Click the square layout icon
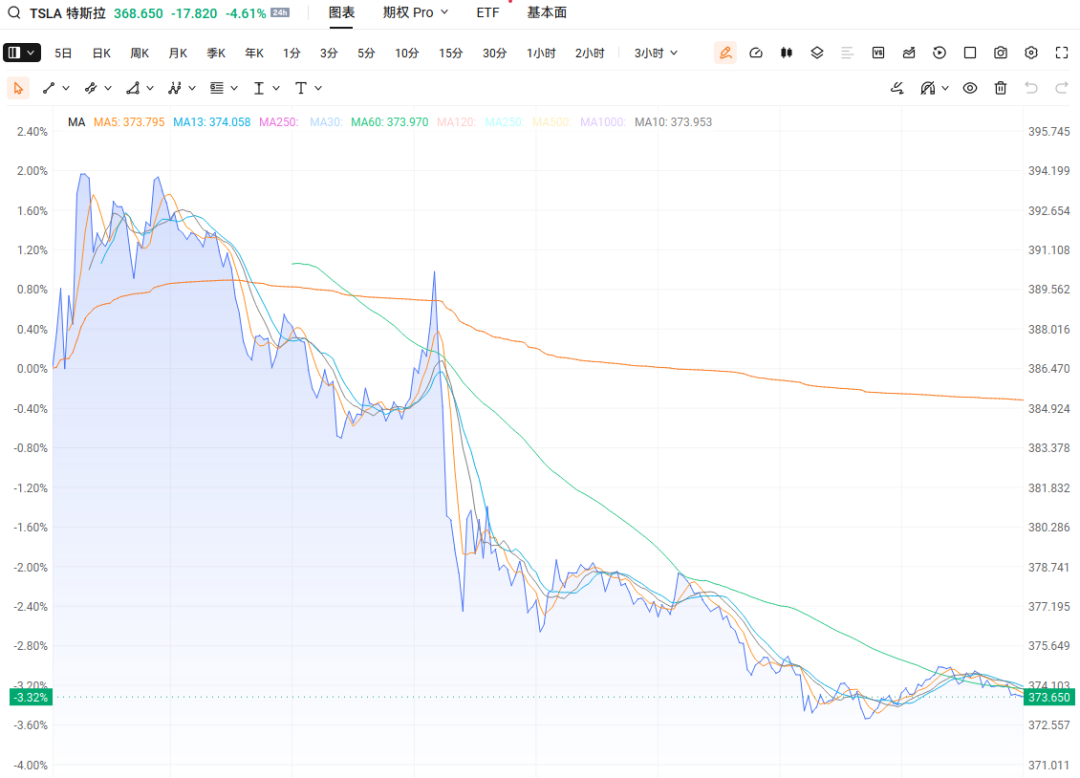This screenshot has width=1080, height=778. 970,53
